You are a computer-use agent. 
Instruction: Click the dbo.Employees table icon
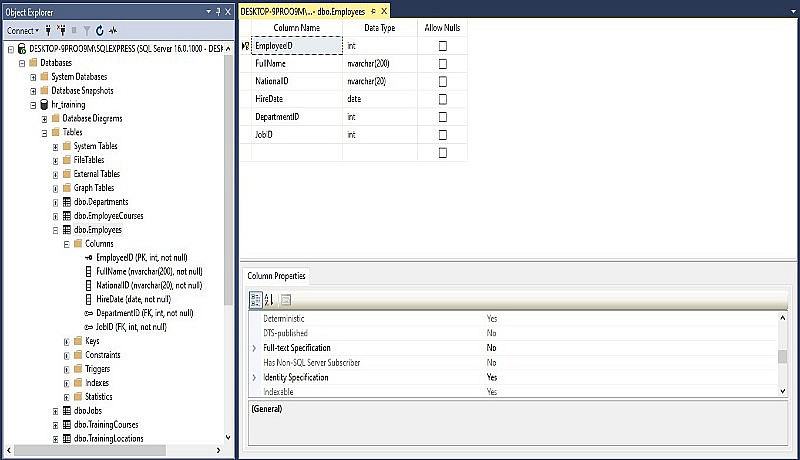click(67, 229)
